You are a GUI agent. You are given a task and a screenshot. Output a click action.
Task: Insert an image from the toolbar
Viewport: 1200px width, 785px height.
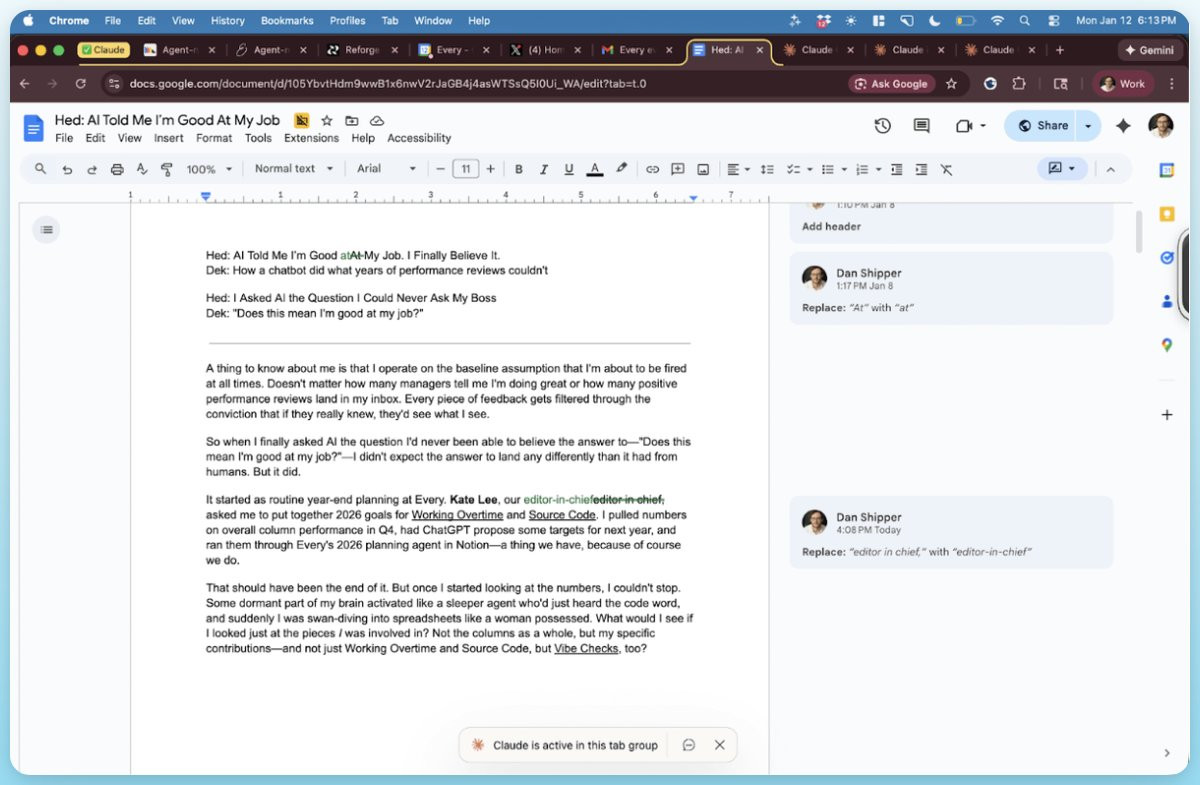click(703, 169)
